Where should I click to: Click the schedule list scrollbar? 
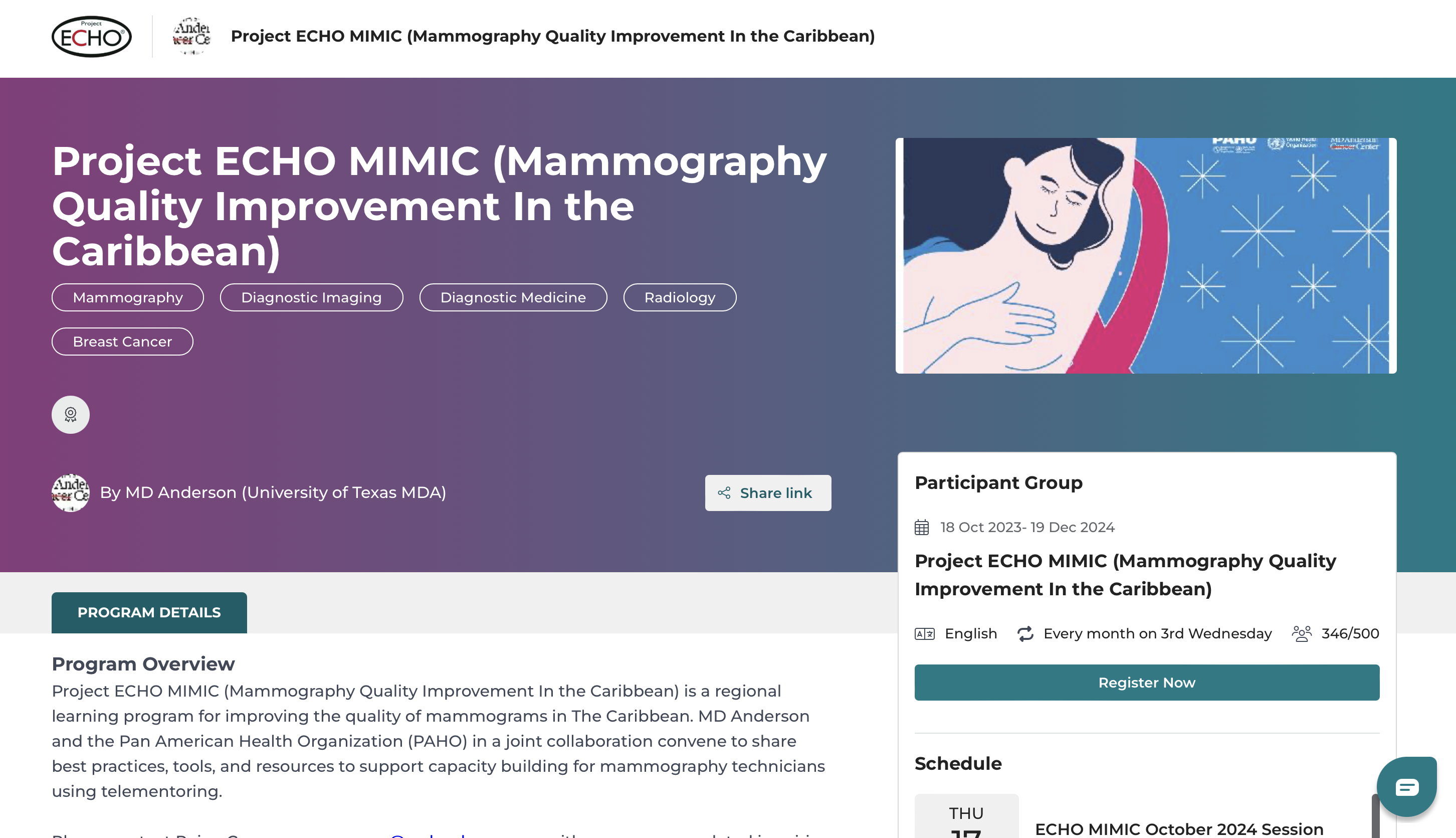pyautogui.click(x=1375, y=817)
